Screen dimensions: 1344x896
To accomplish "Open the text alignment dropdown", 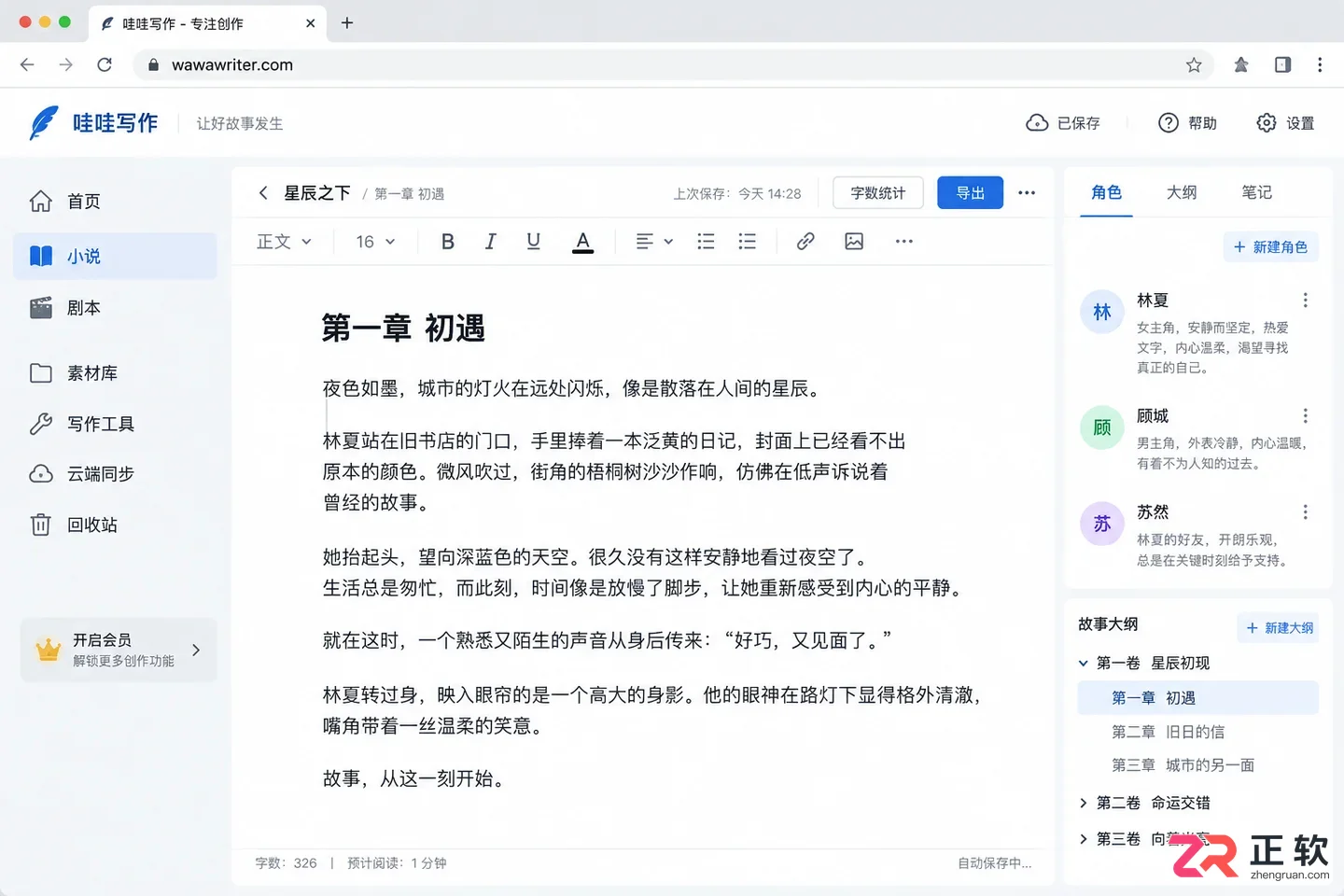I will click(654, 242).
